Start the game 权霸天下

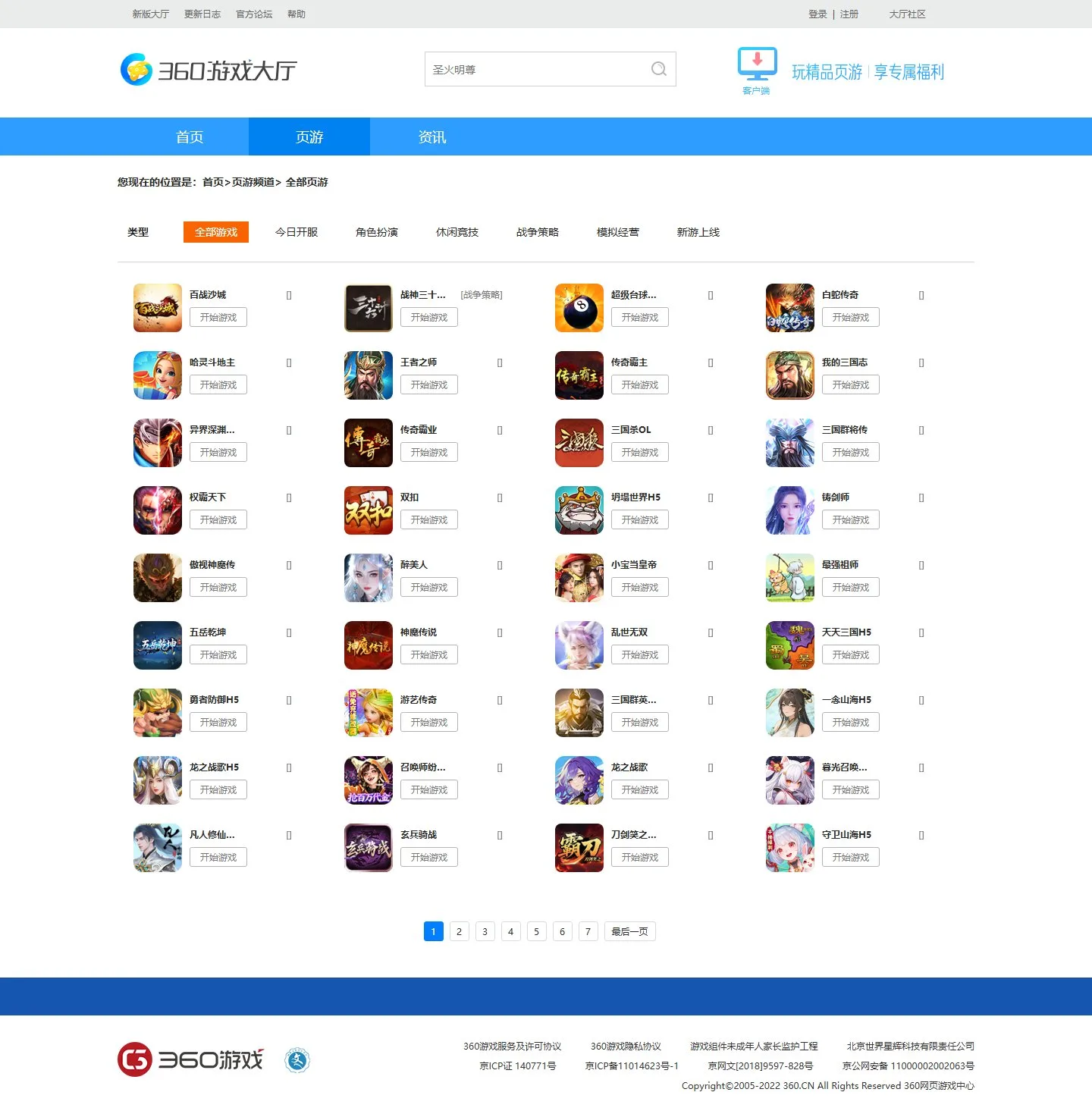[218, 519]
